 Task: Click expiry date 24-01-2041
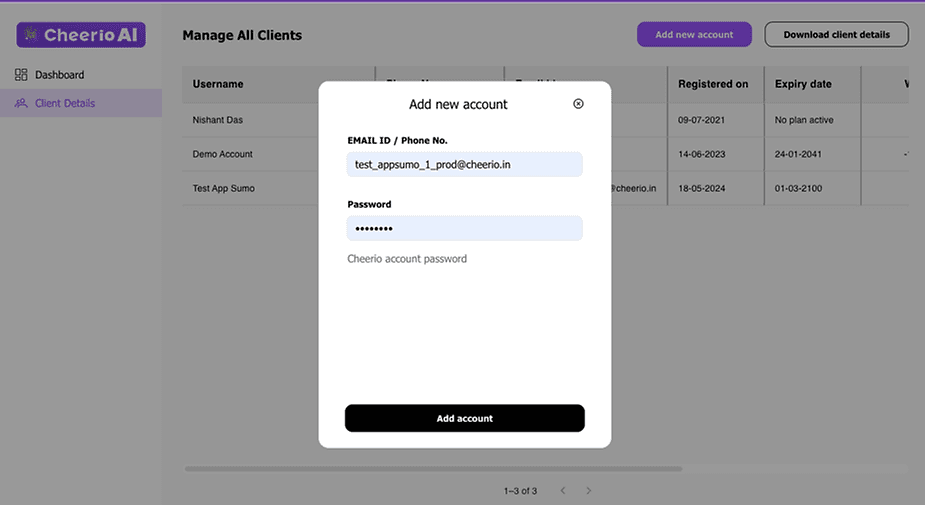(798, 154)
